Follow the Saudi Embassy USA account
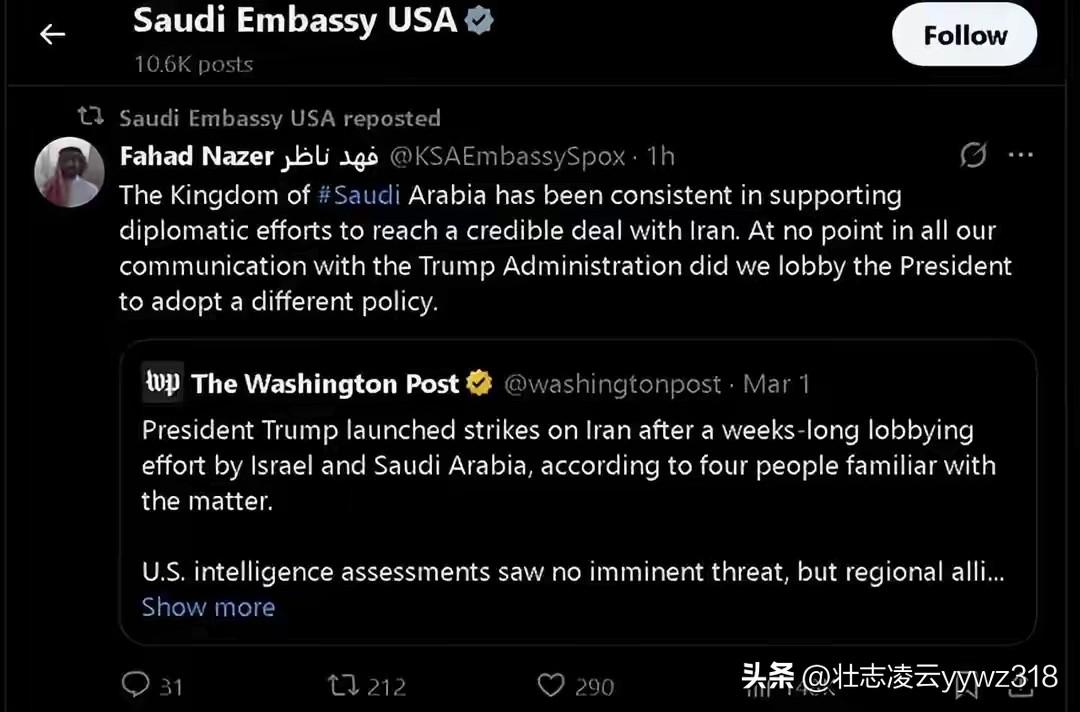Viewport: 1080px width, 712px height. point(964,36)
